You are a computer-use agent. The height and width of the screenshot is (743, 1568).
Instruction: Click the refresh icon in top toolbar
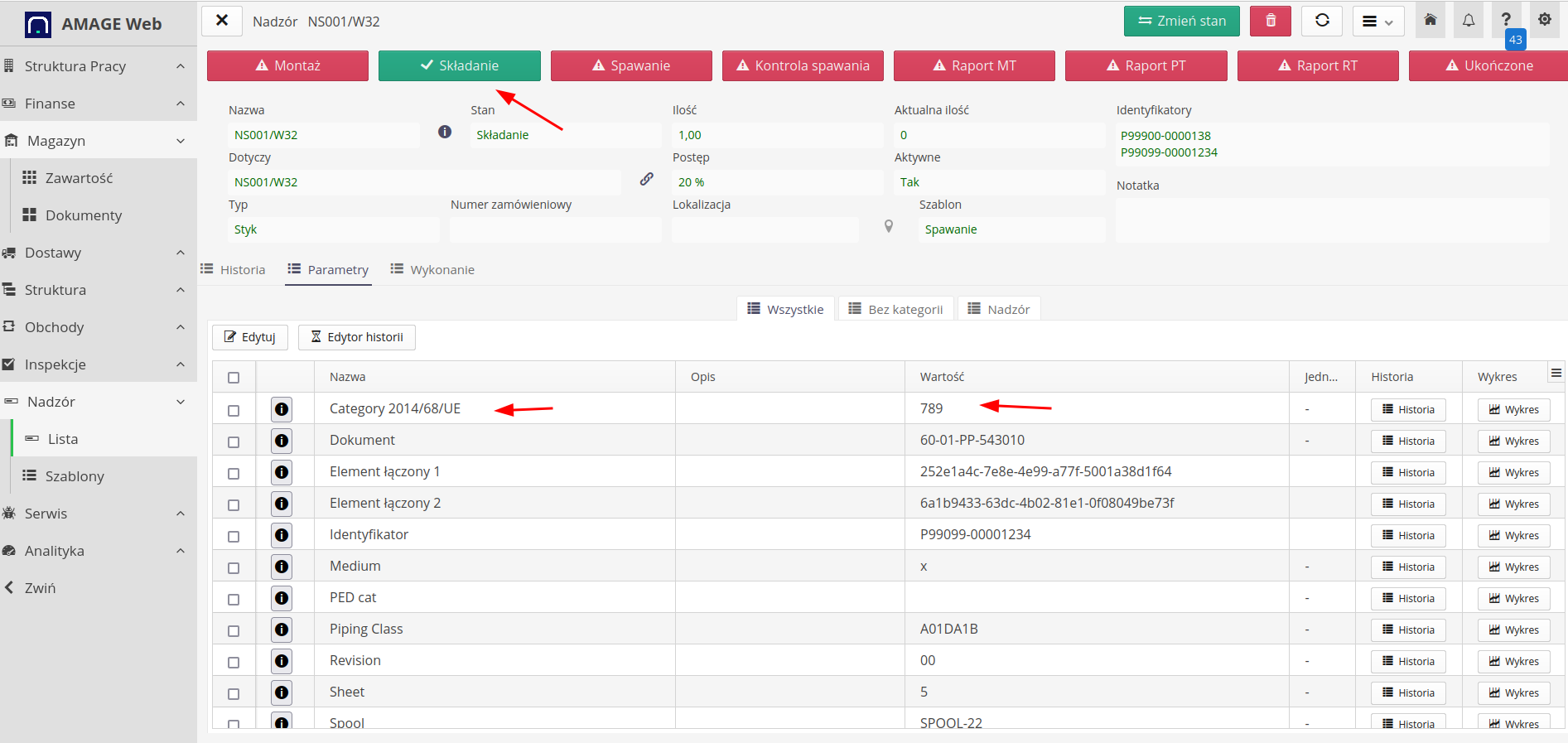pyautogui.click(x=1322, y=21)
